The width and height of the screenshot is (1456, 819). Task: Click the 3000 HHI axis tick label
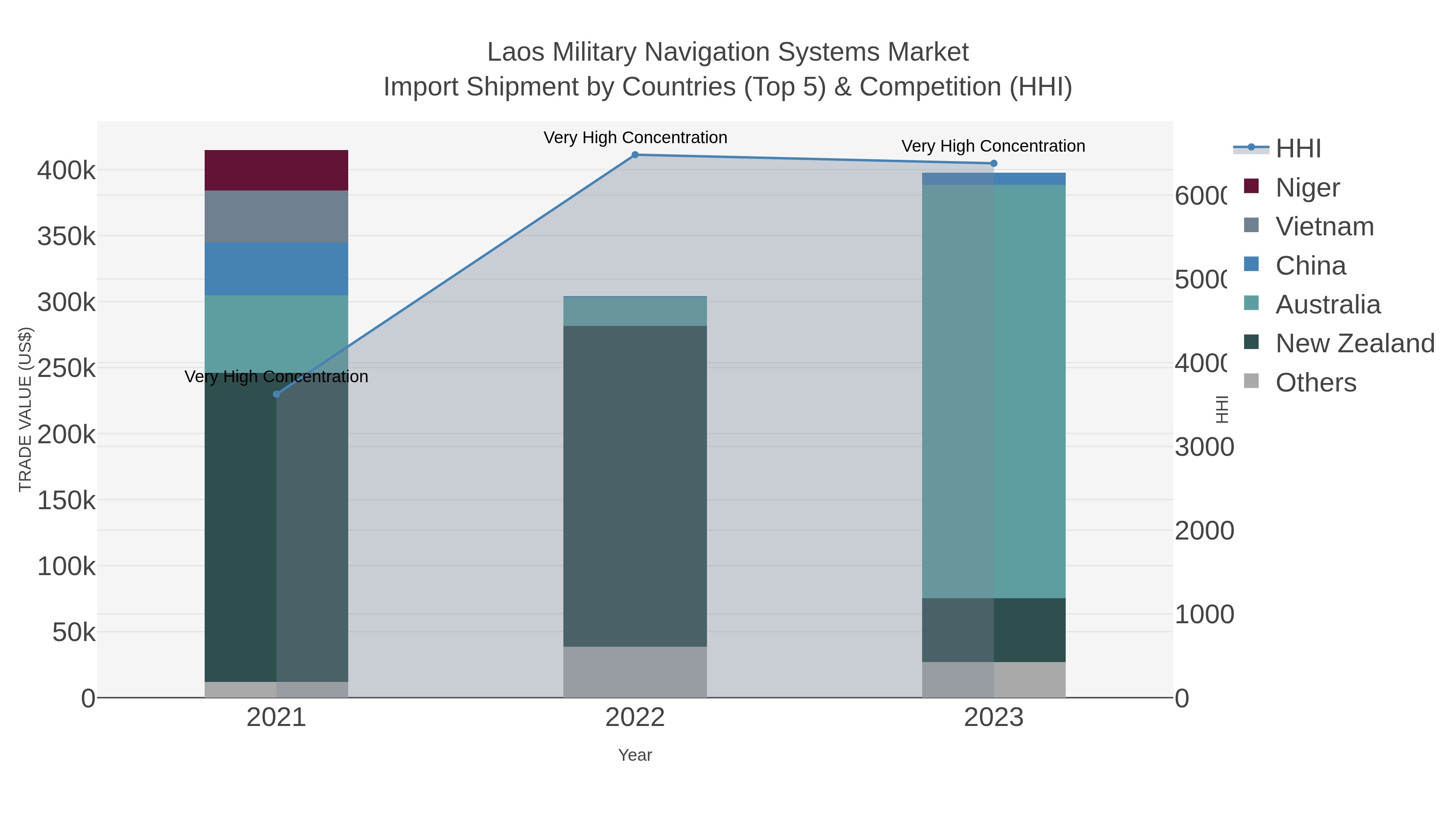point(1204,447)
